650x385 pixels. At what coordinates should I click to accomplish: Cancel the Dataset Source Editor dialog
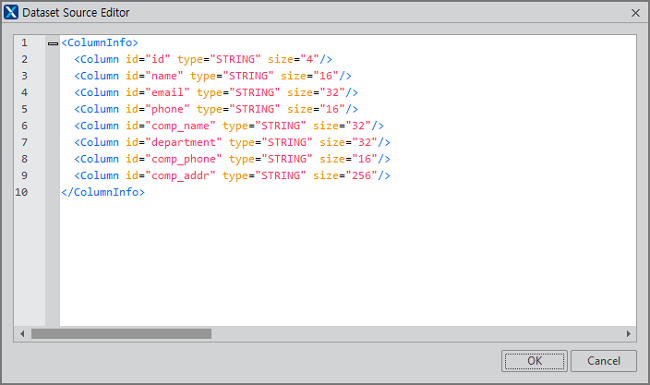point(604,361)
